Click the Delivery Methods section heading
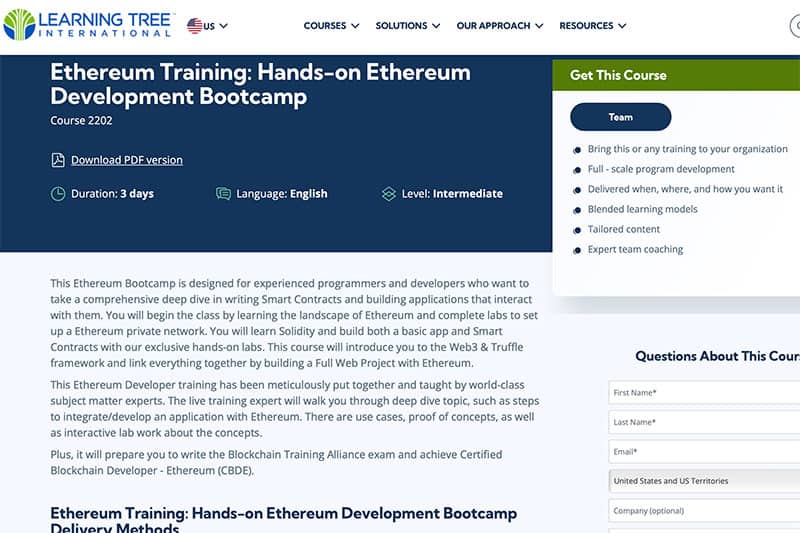This screenshot has width=800, height=533. tap(283, 519)
